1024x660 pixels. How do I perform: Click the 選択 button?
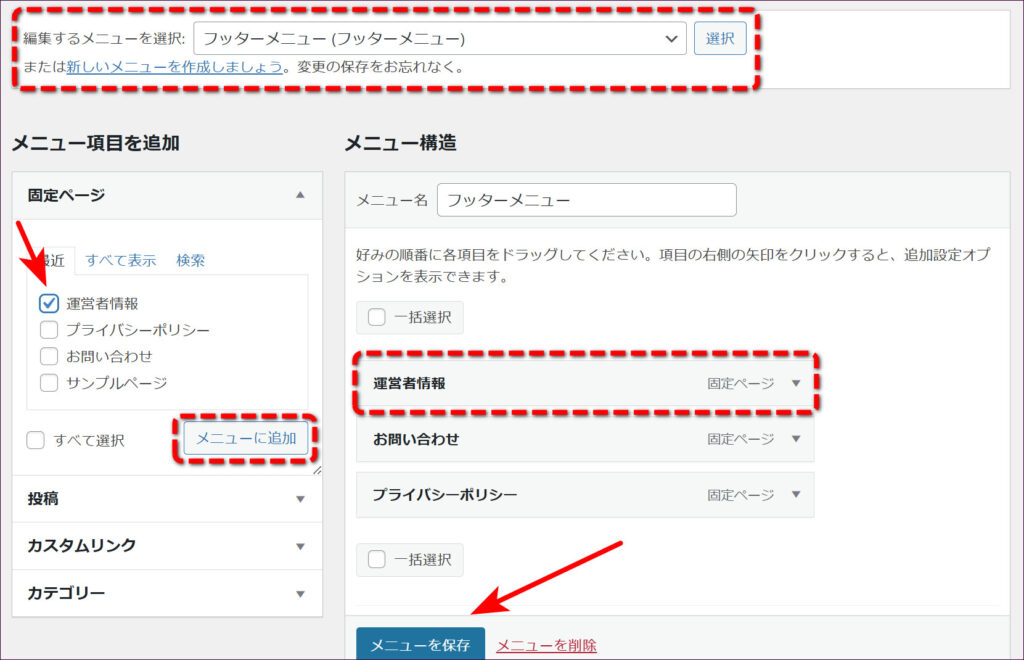[x=720, y=39]
